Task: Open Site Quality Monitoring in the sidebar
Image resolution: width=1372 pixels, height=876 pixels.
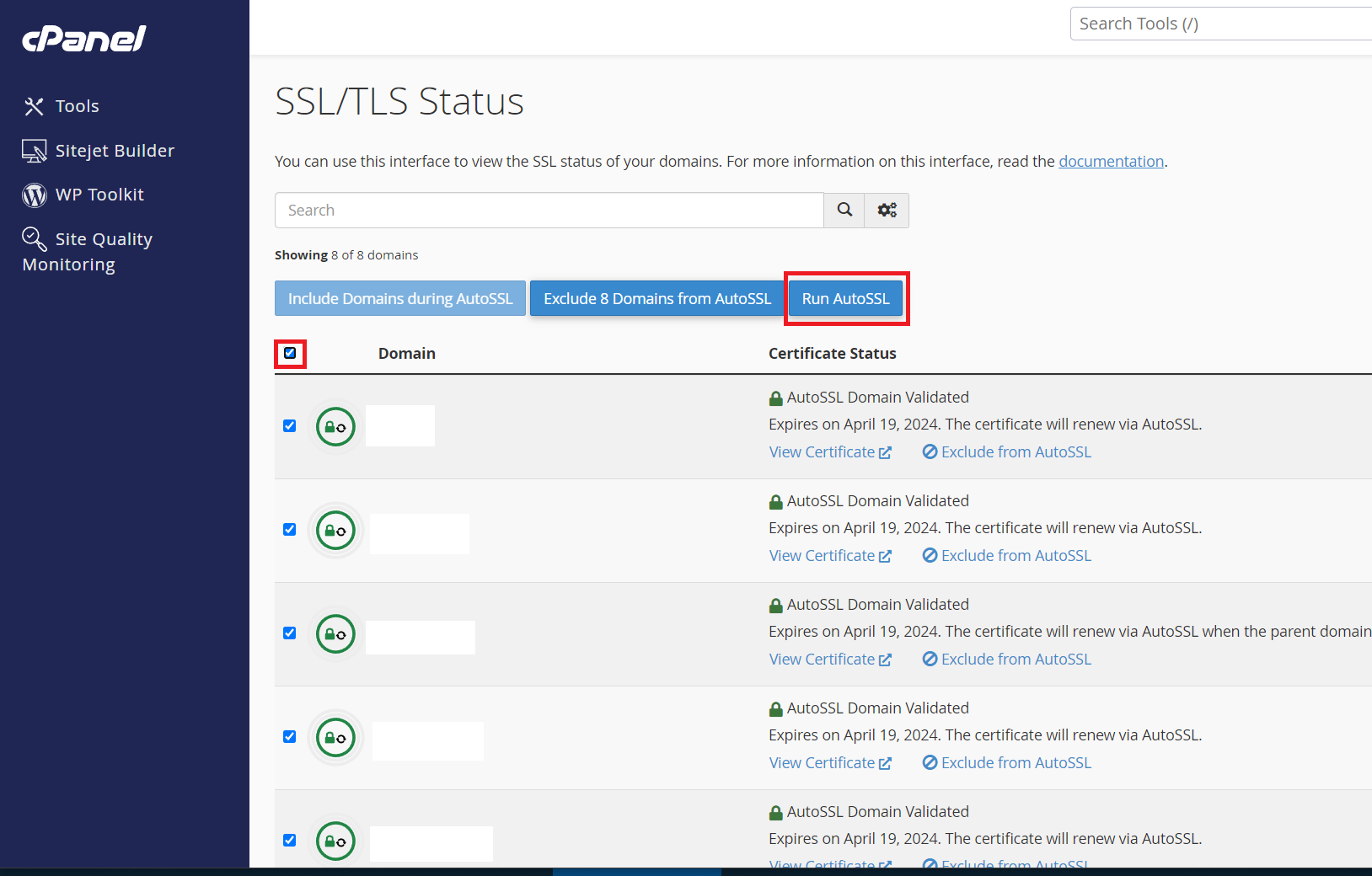Action: (x=88, y=251)
